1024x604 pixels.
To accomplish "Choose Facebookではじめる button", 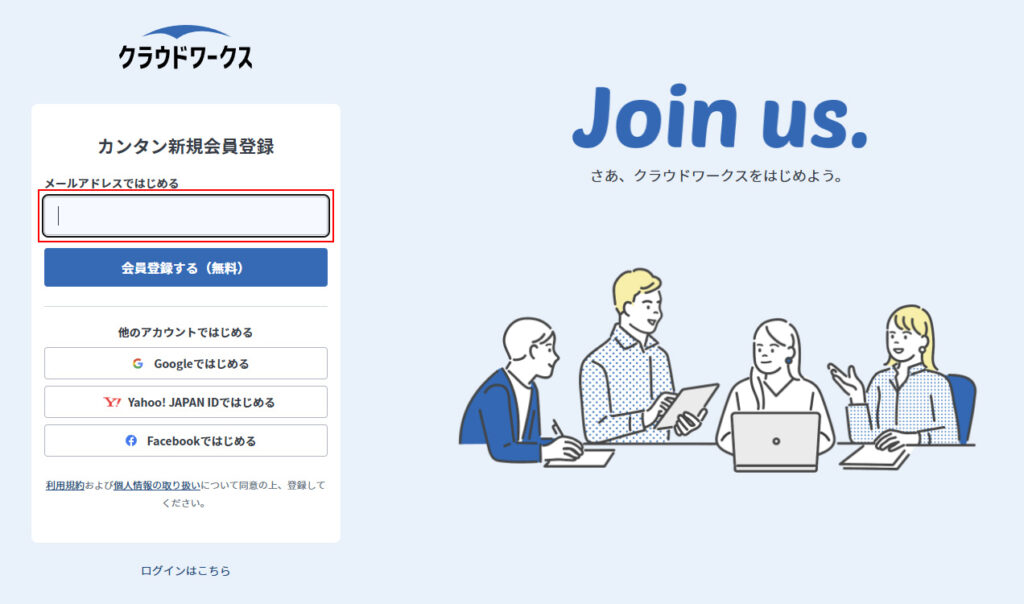I will click(186, 441).
